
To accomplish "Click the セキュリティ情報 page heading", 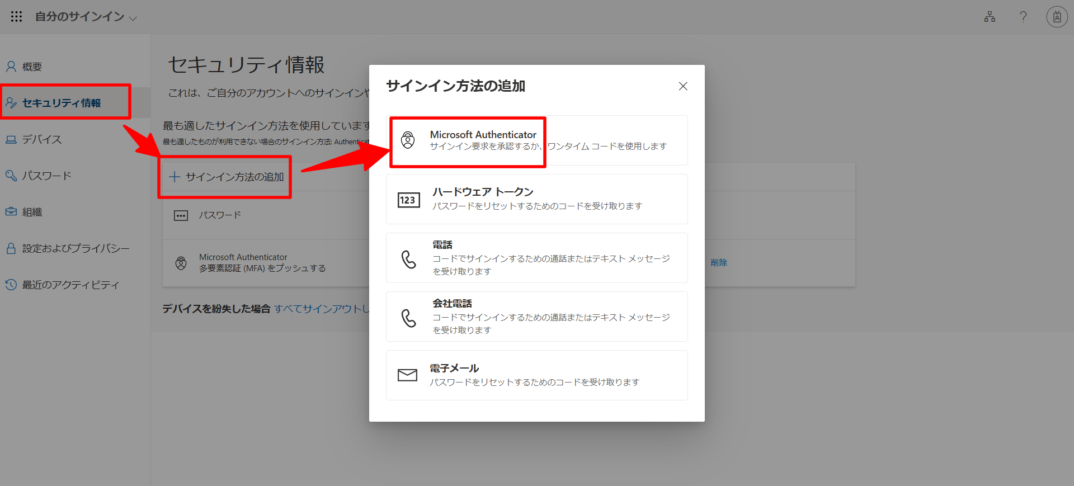I will [246, 65].
